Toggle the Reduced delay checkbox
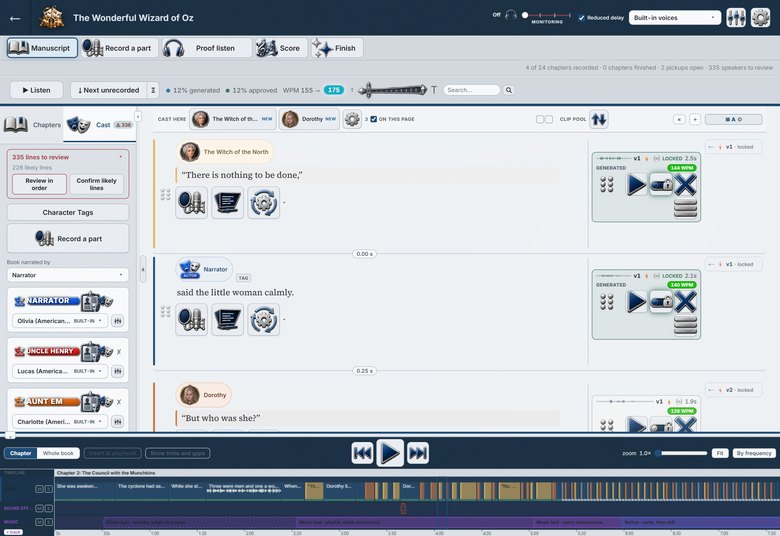 pos(581,18)
